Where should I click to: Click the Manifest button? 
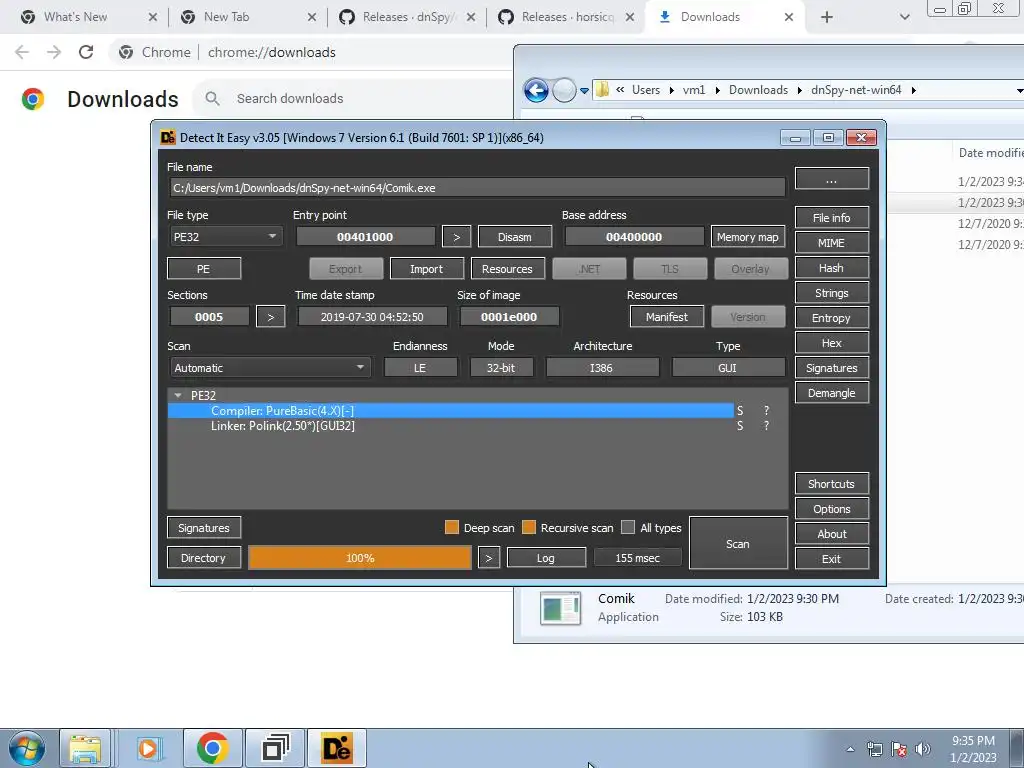point(667,317)
